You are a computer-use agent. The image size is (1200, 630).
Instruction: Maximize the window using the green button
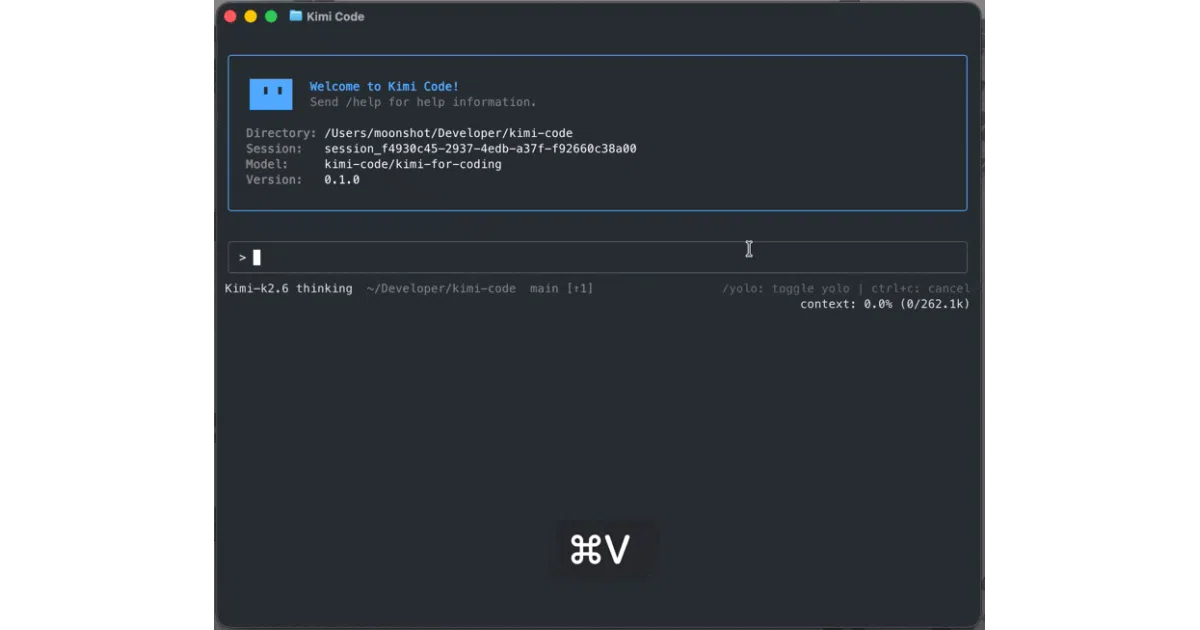click(271, 16)
